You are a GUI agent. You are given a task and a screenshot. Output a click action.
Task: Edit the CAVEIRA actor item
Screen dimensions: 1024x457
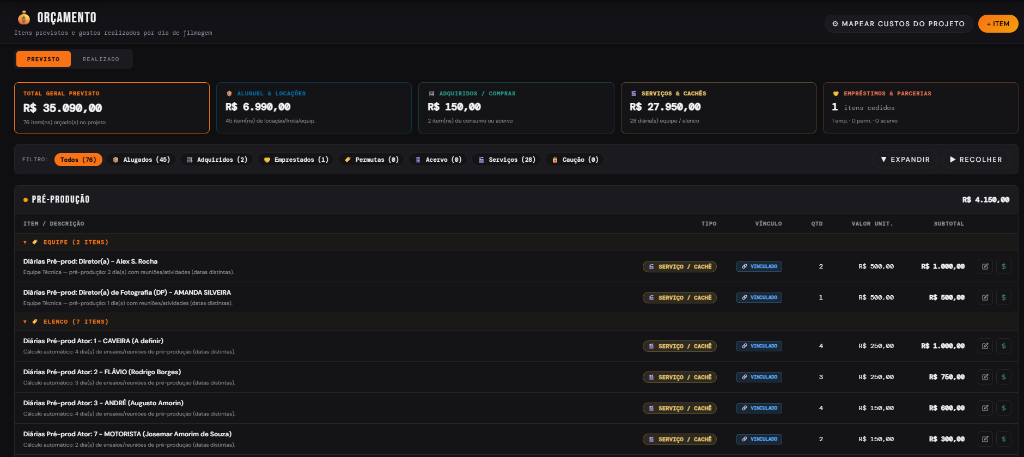(x=985, y=346)
